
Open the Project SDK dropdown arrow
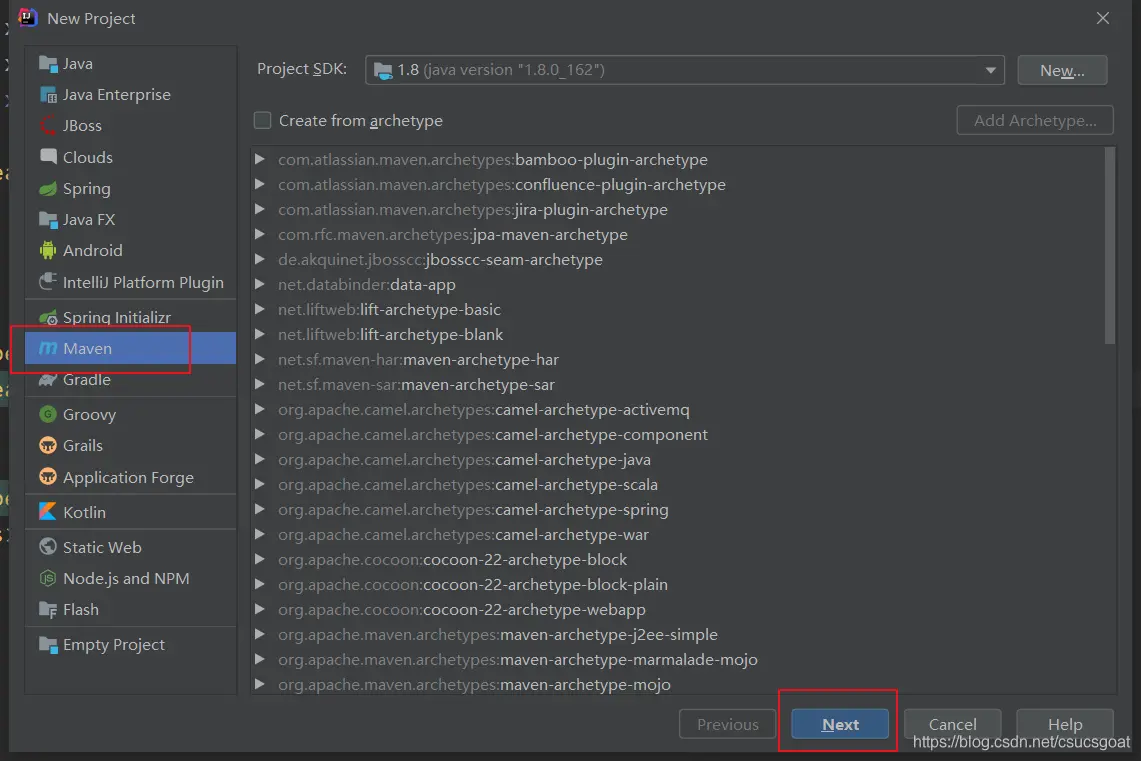click(x=990, y=71)
